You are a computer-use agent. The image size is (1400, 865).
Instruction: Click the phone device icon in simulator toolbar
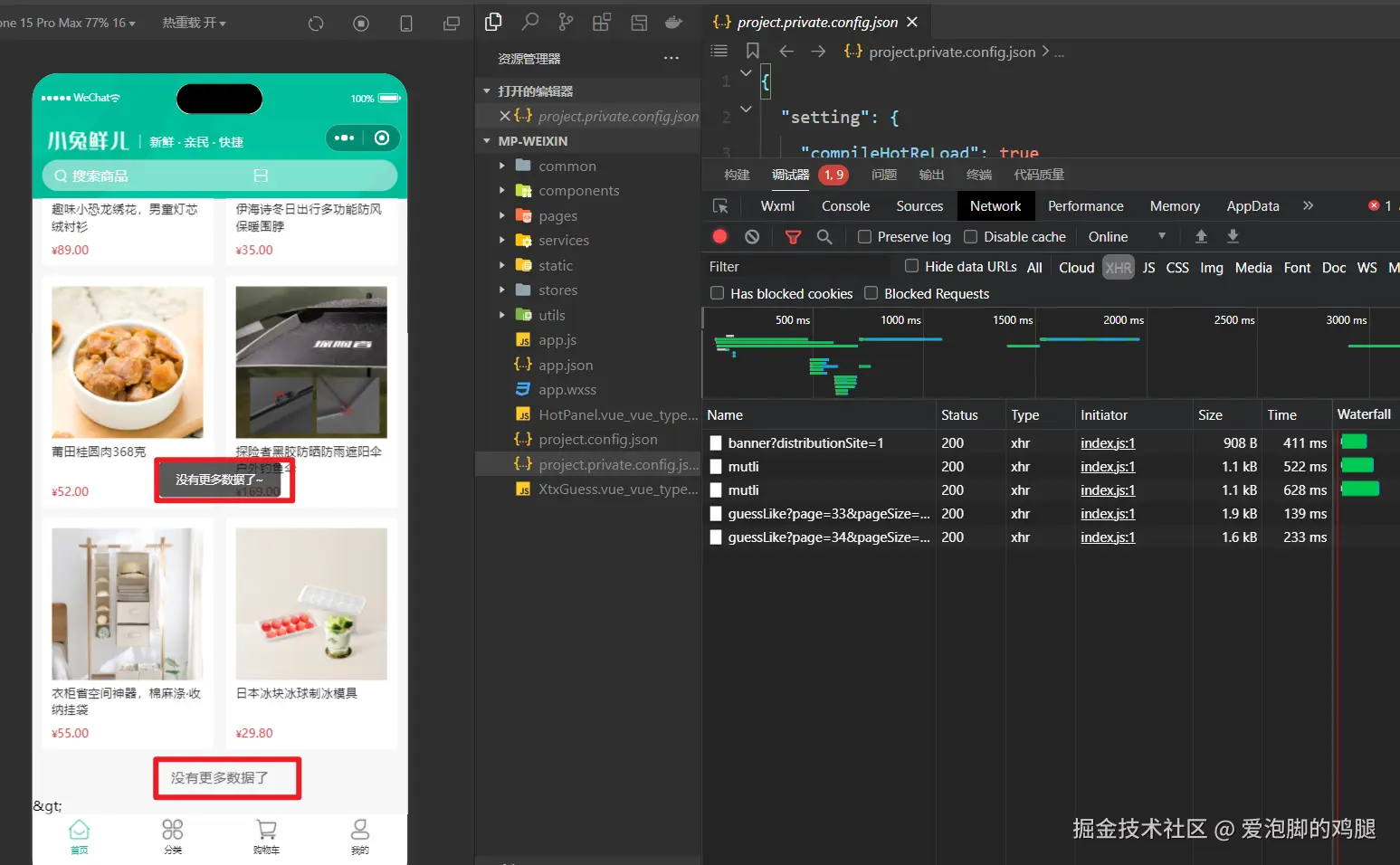[406, 24]
